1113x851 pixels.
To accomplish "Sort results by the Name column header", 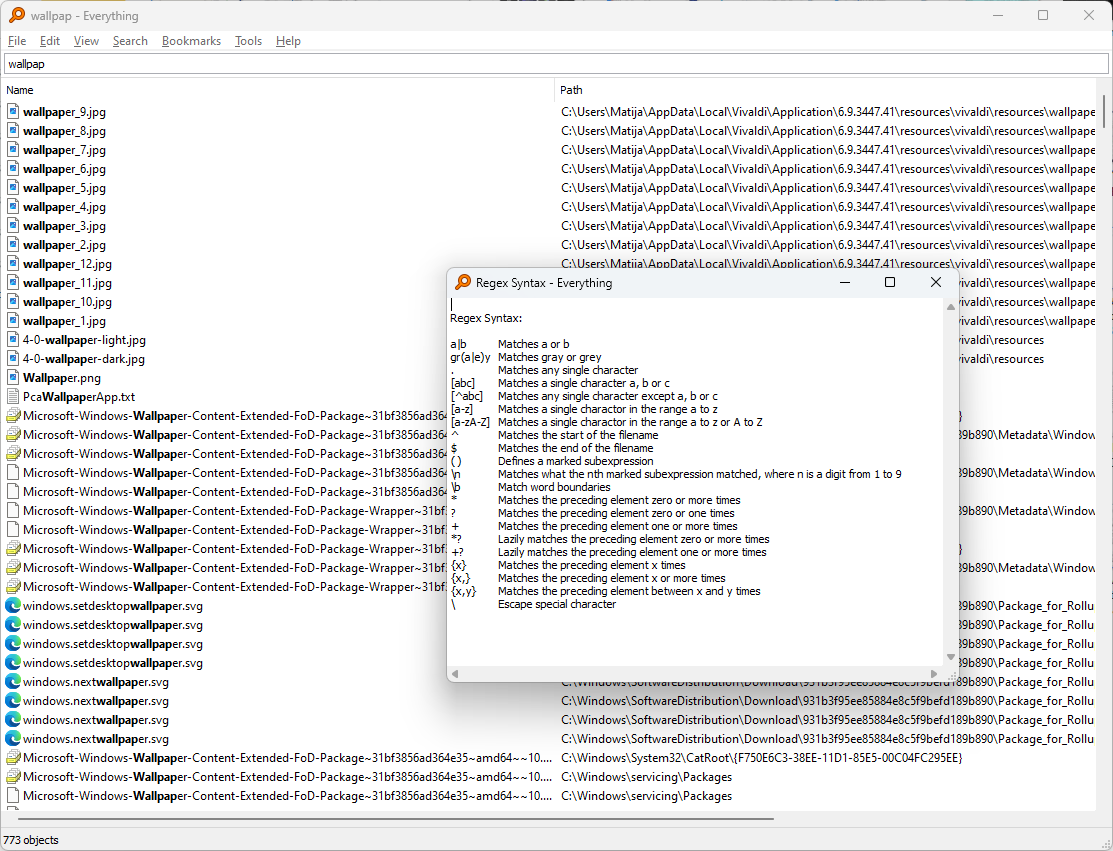I will [278, 90].
